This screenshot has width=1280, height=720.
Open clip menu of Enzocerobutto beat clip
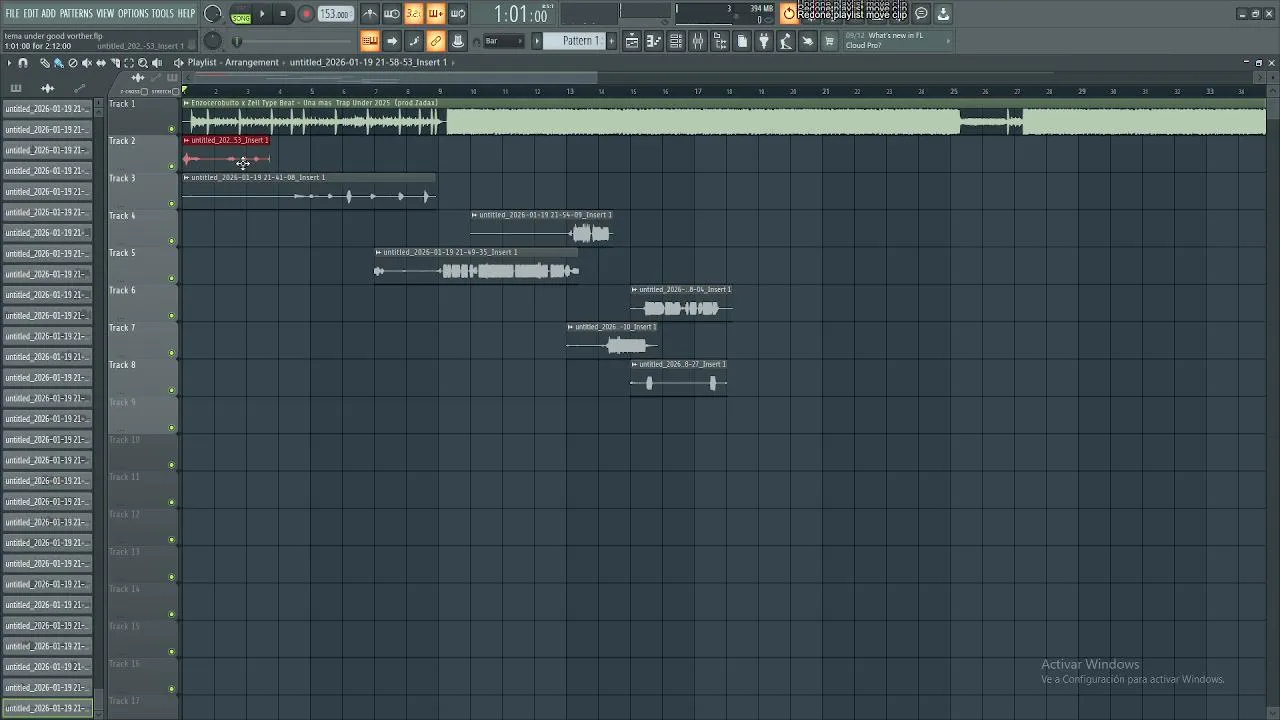[187, 103]
